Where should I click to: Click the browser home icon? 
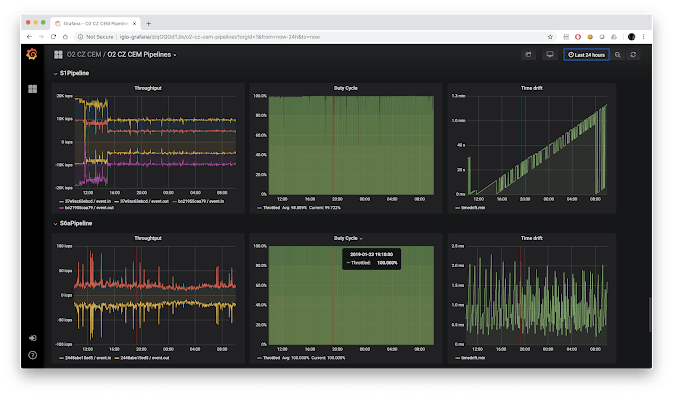(65, 37)
